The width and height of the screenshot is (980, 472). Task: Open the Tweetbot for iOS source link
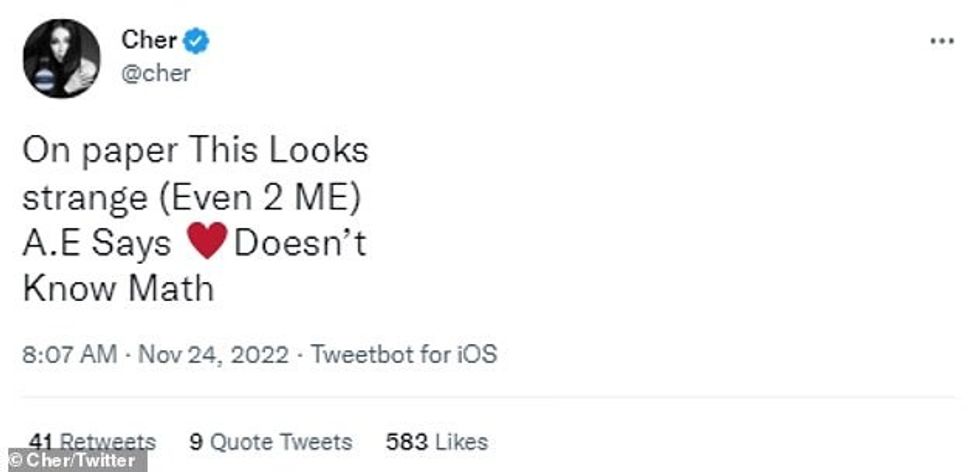pyautogui.click(x=405, y=354)
